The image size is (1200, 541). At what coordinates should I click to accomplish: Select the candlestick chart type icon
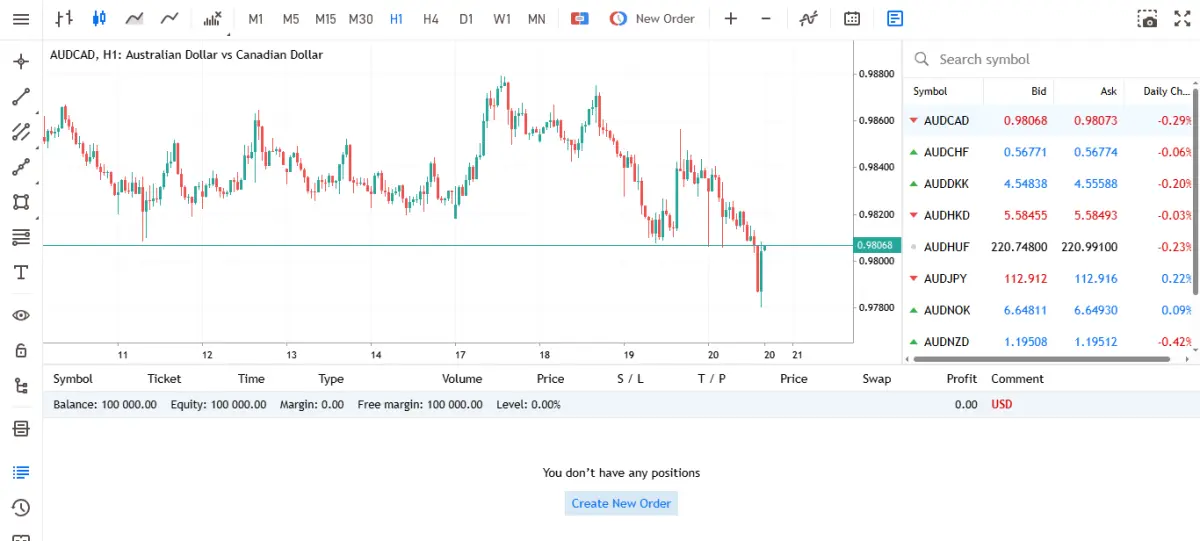click(98, 18)
